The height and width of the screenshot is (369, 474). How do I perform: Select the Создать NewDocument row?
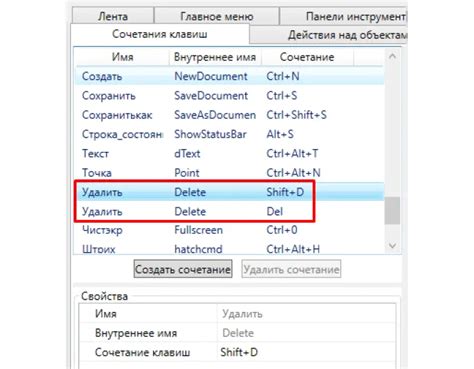230,76
